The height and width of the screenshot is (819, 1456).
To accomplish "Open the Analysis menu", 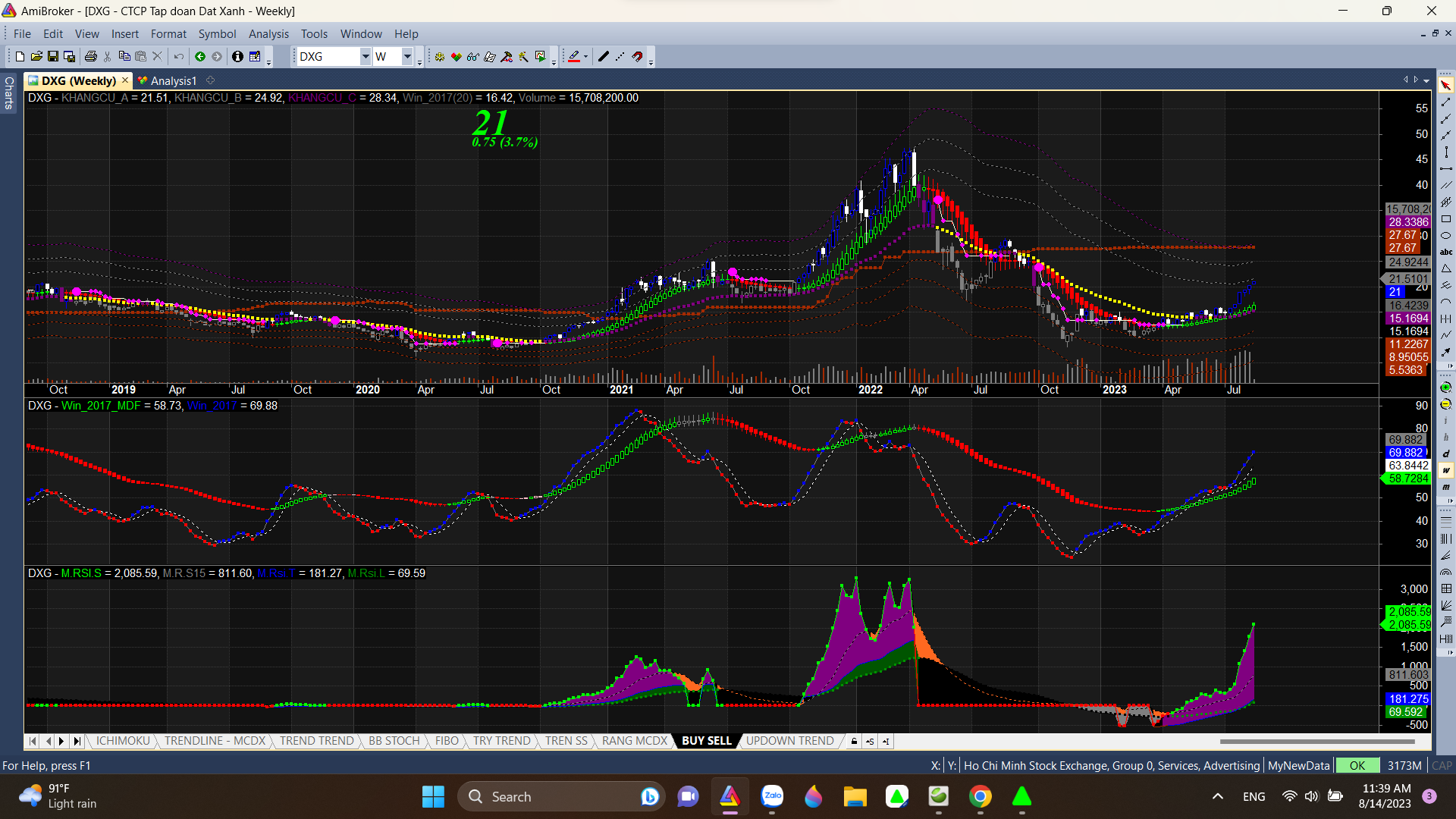I will click(x=268, y=34).
